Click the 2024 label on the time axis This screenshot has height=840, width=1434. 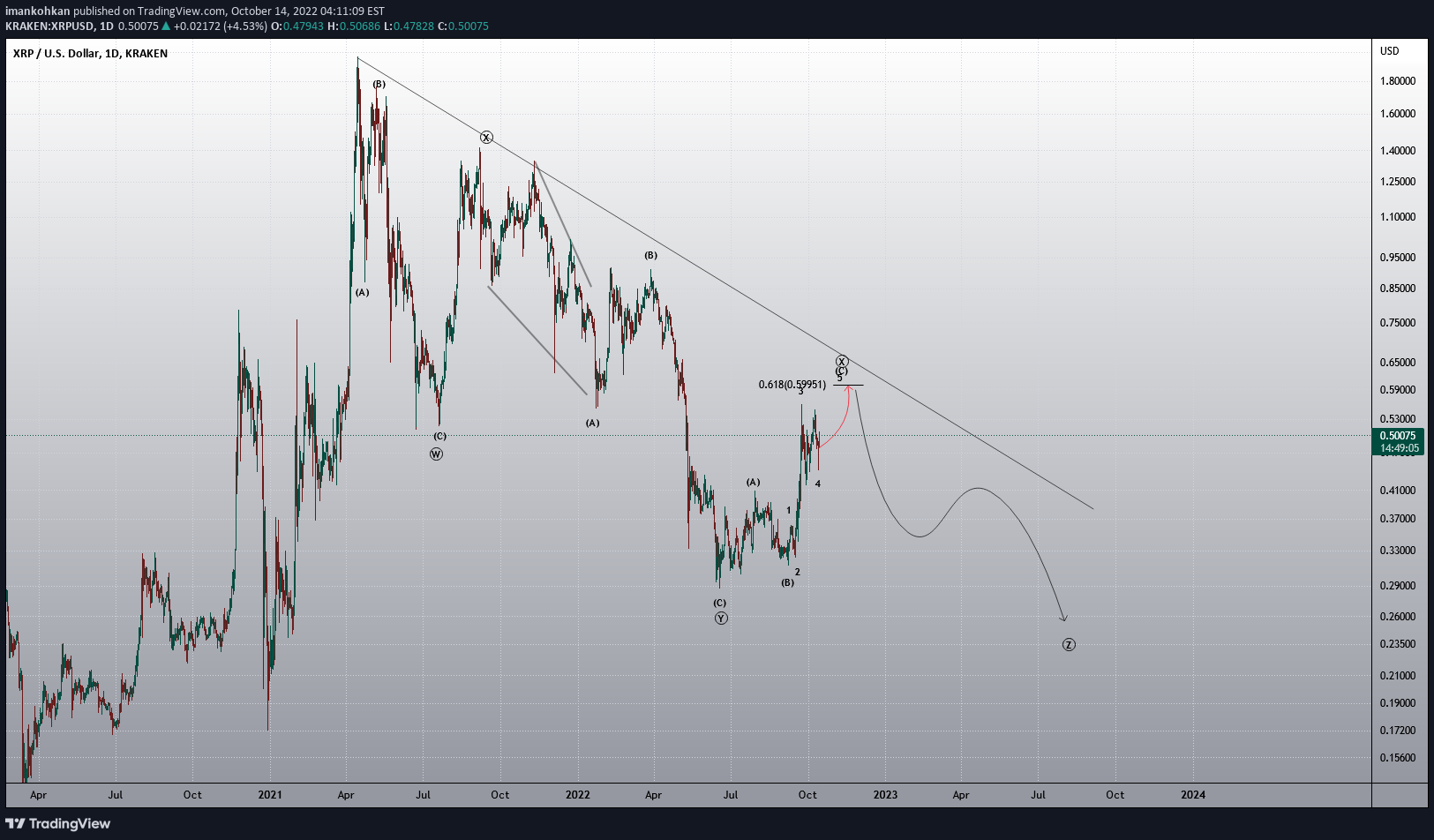(1193, 795)
